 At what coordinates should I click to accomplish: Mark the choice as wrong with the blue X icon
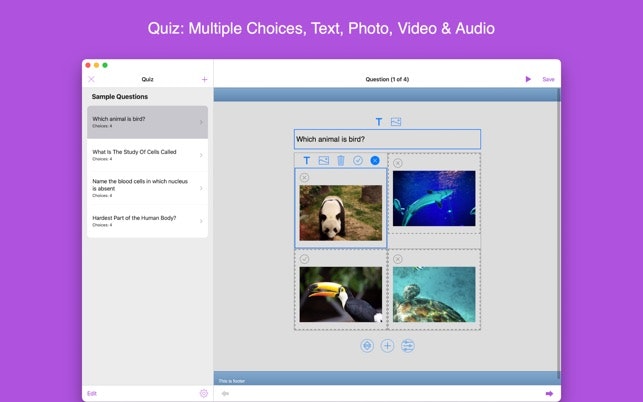click(375, 160)
